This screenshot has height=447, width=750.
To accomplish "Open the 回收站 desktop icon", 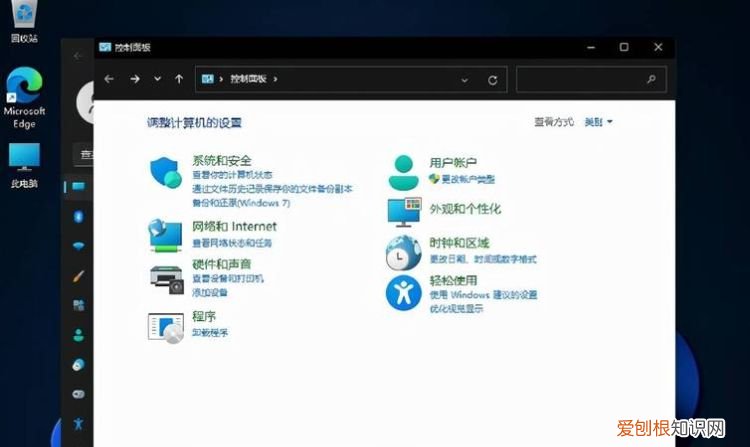I will point(24,22).
